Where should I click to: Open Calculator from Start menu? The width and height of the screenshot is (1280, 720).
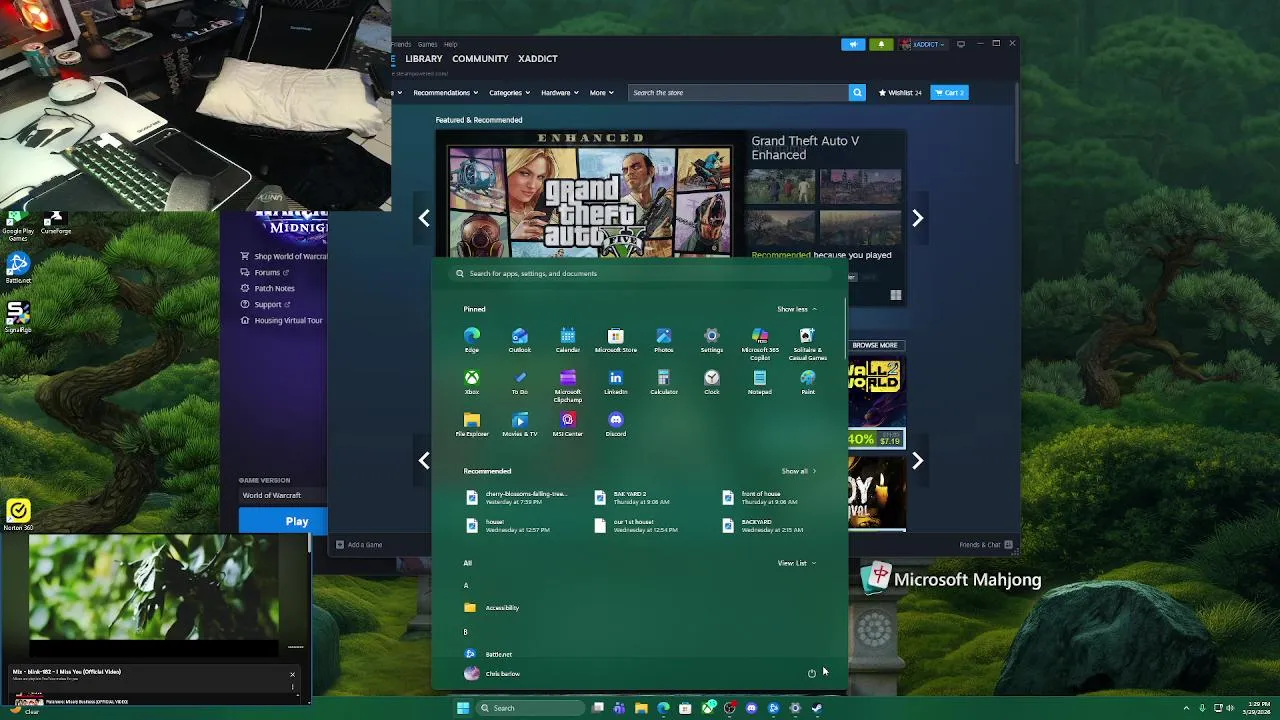pos(664,381)
